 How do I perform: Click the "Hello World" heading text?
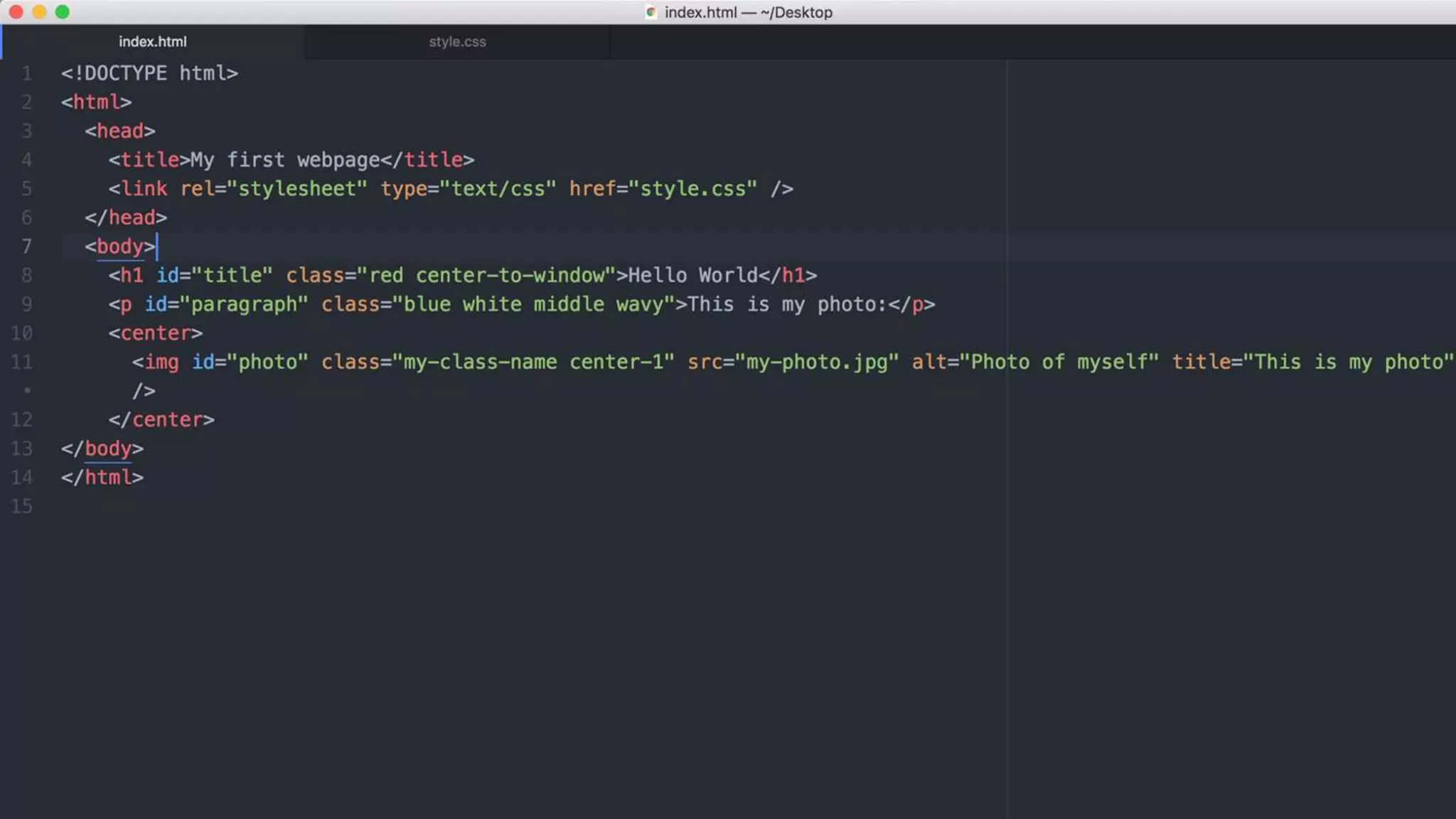pyautogui.click(x=692, y=276)
